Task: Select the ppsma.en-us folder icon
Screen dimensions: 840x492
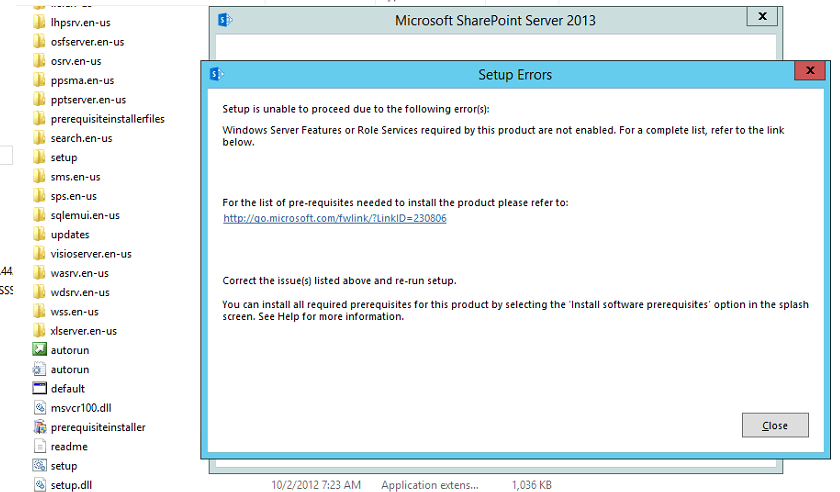Action: pyautogui.click(x=39, y=80)
